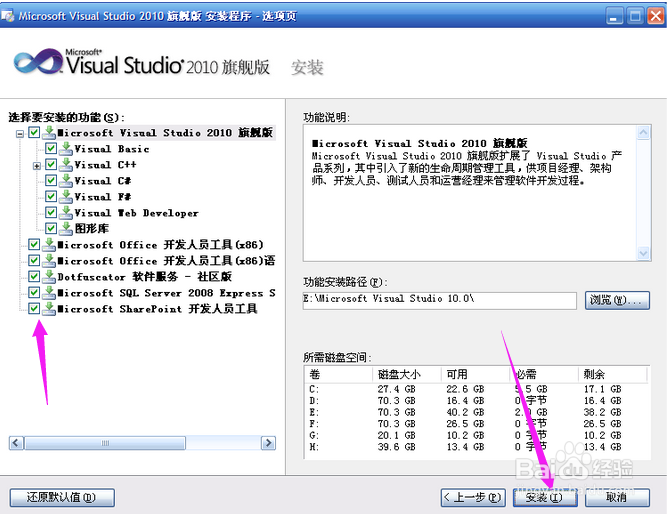
Task: Click the 卷 column header
Action: click(x=339, y=374)
